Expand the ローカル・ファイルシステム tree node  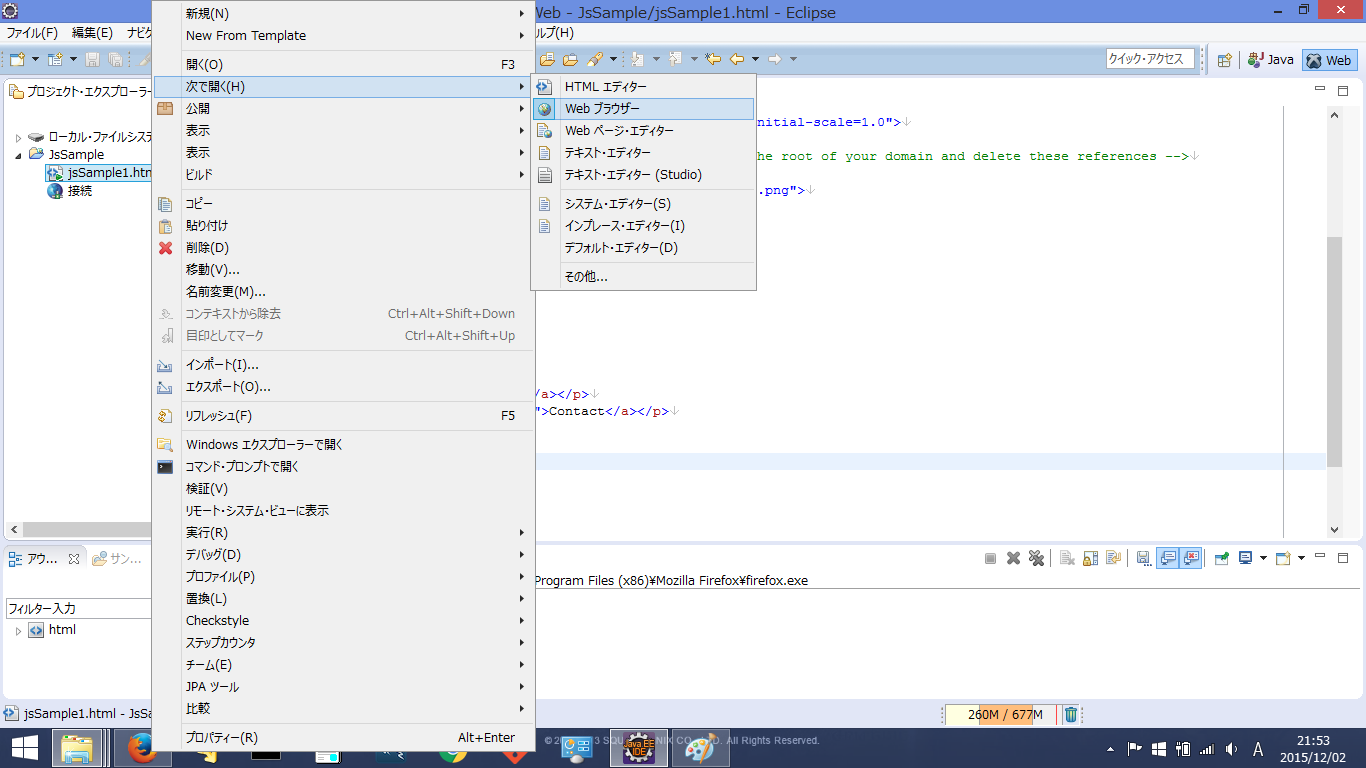coord(18,137)
